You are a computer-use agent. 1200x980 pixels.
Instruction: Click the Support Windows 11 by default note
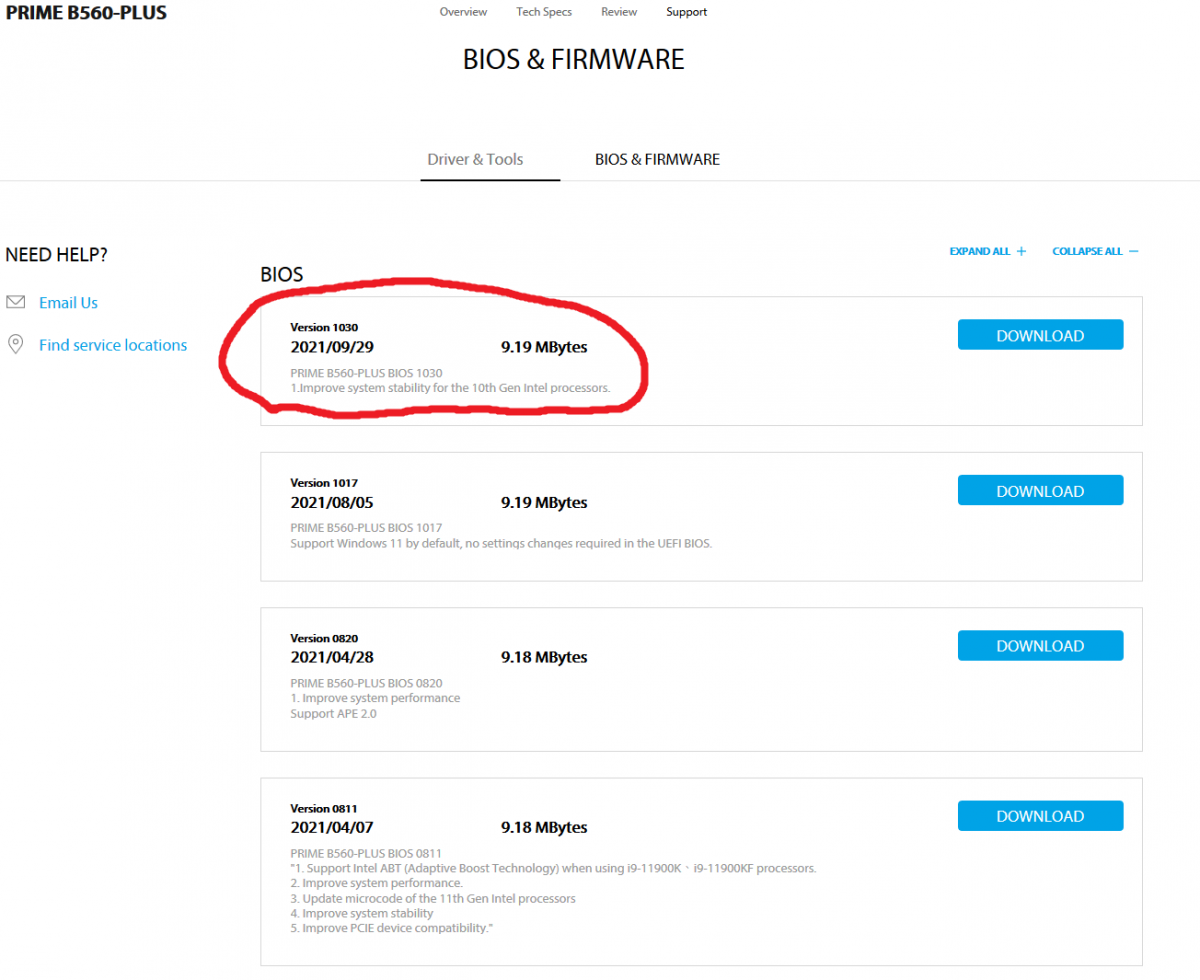(x=501, y=543)
